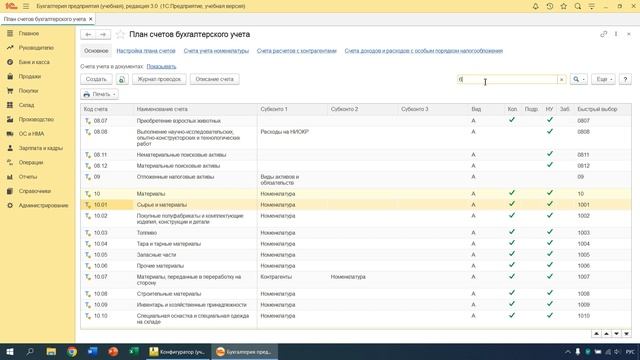Click into the search input field
Viewport: 640px width, 360px height.
click(x=507, y=79)
